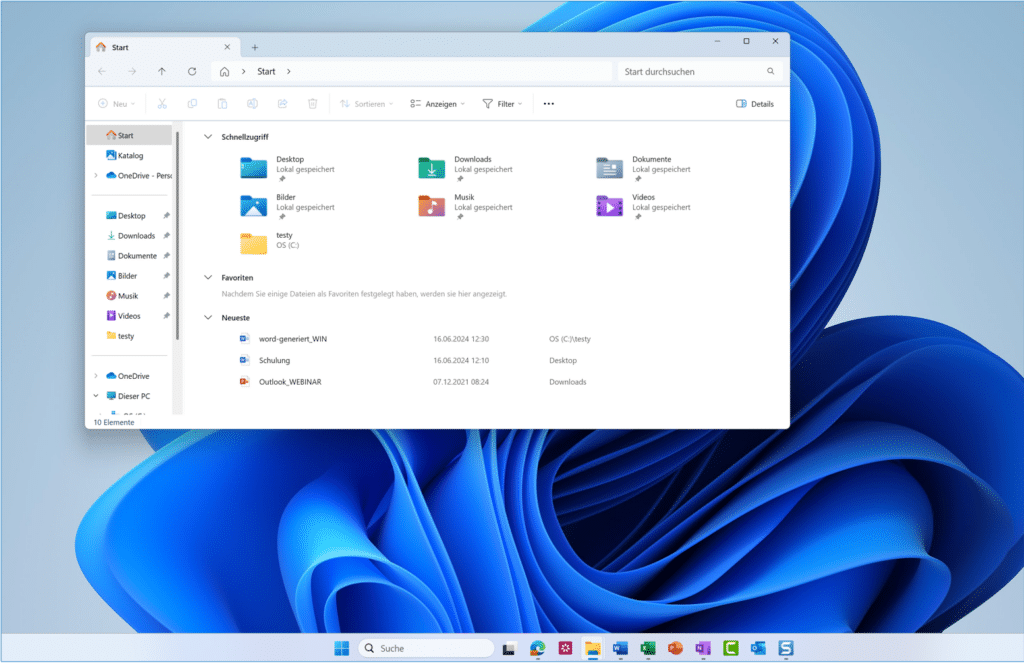Open the Sortieren dropdown
This screenshot has width=1024, height=670.
(366, 104)
